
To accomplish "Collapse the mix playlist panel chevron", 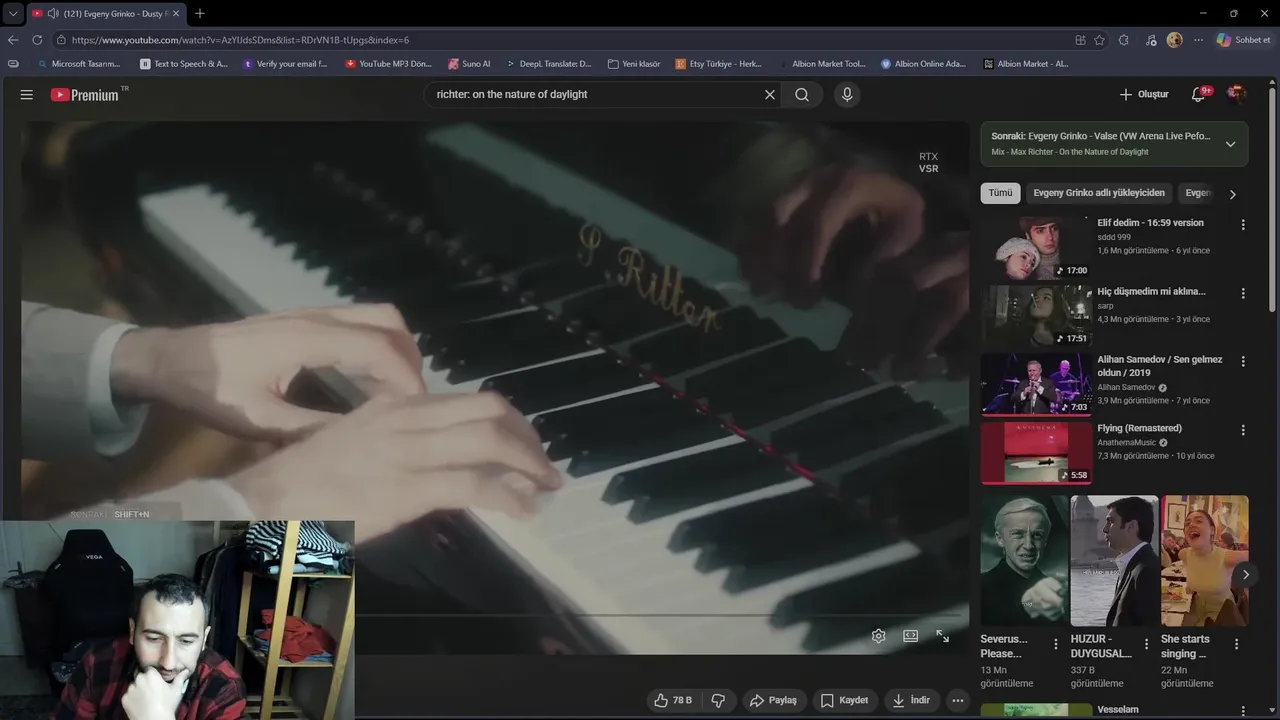I will (x=1230, y=144).
